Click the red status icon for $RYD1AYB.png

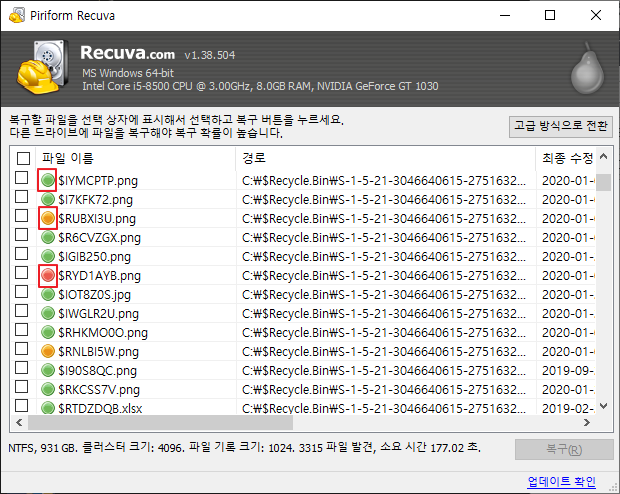coord(47,275)
